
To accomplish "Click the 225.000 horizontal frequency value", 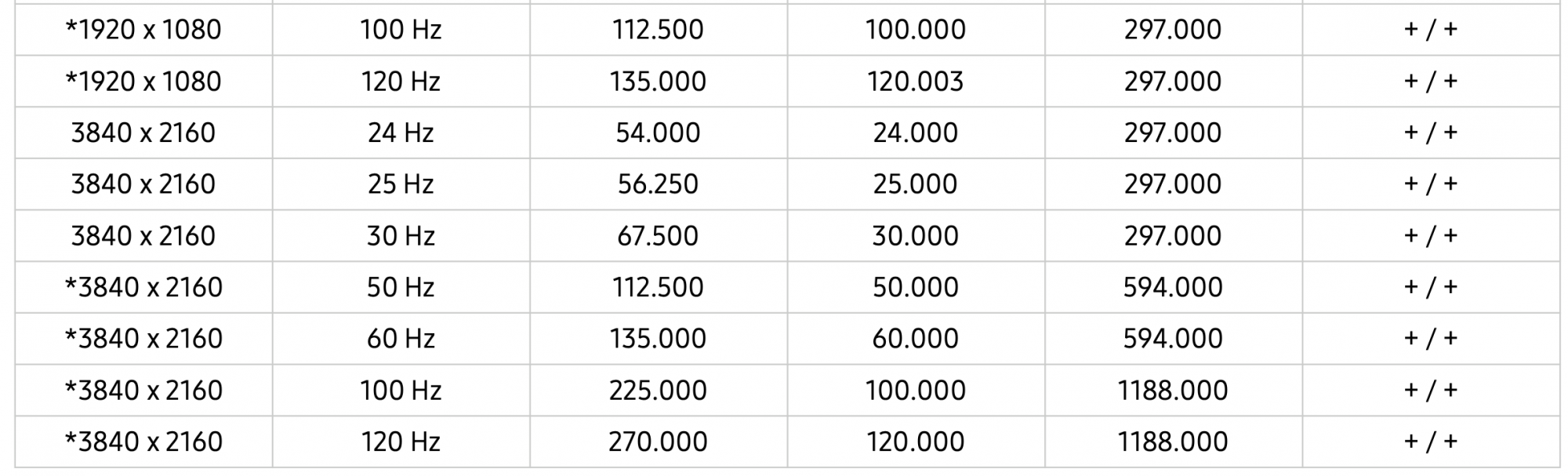I will coord(658,391).
